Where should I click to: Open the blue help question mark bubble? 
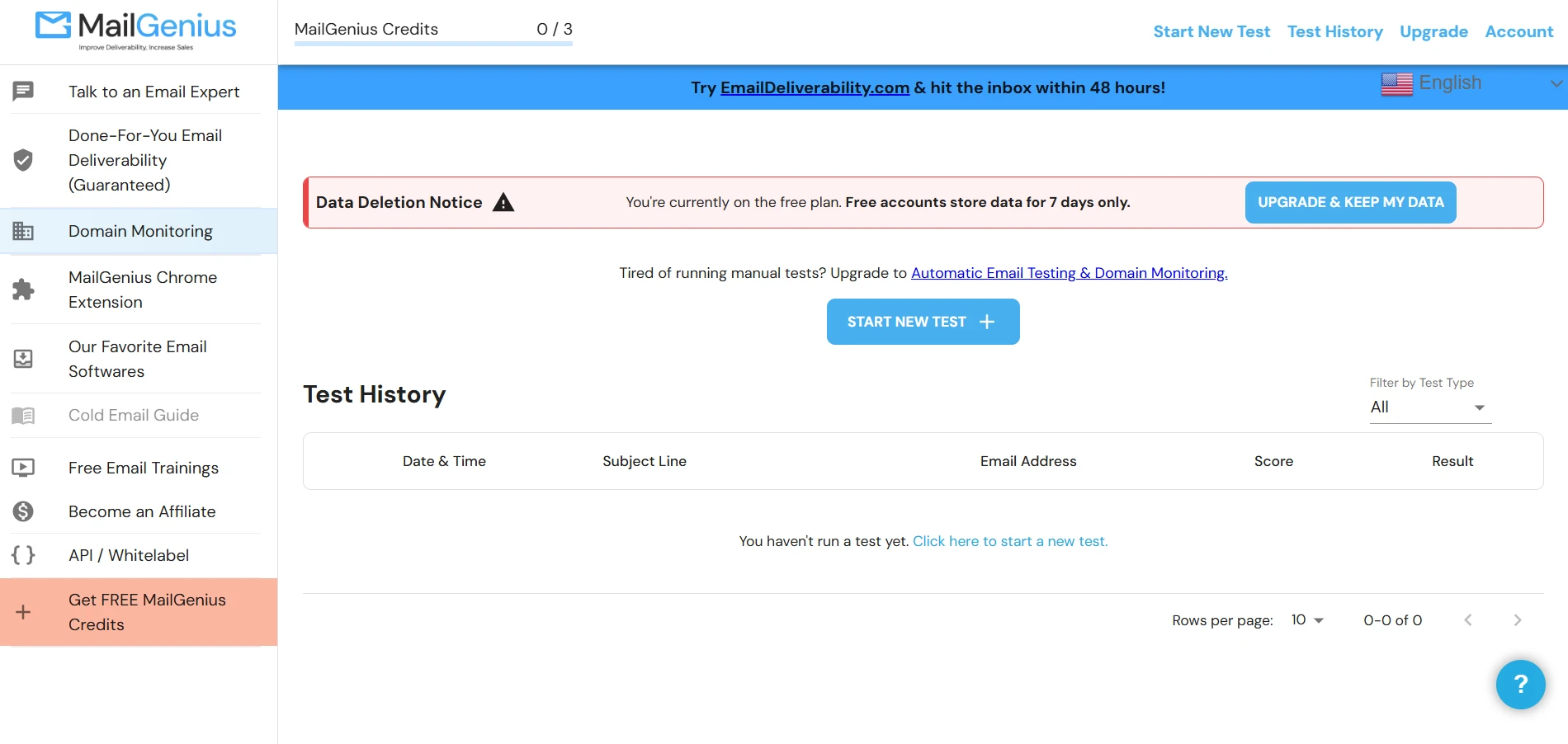pyautogui.click(x=1520, y=685)
